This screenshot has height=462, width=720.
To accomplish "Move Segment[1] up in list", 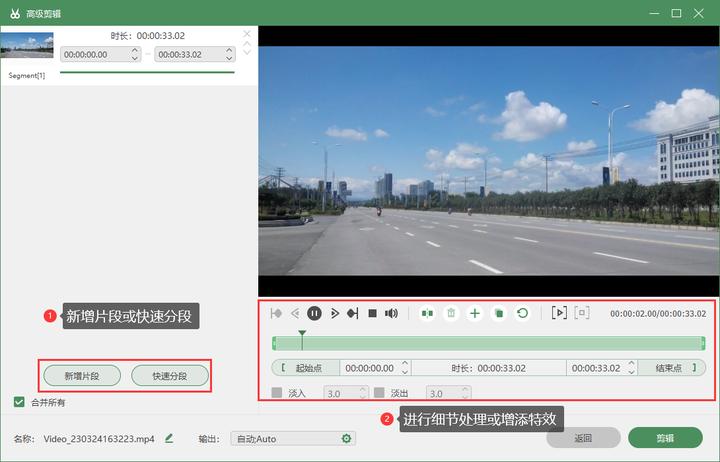I will point(247,44).
